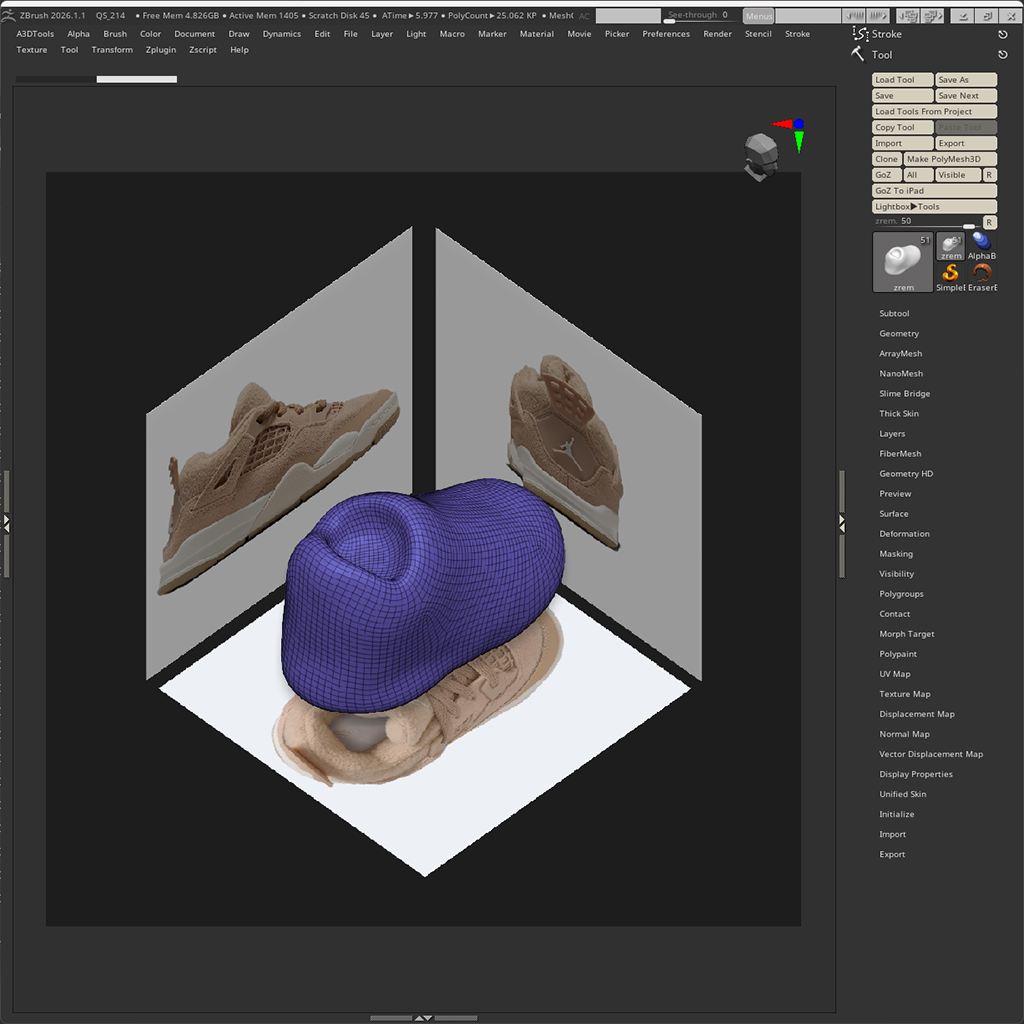Toggle the AC button in the title bar
The image size is (1024, 1024).
coord(584,16)
